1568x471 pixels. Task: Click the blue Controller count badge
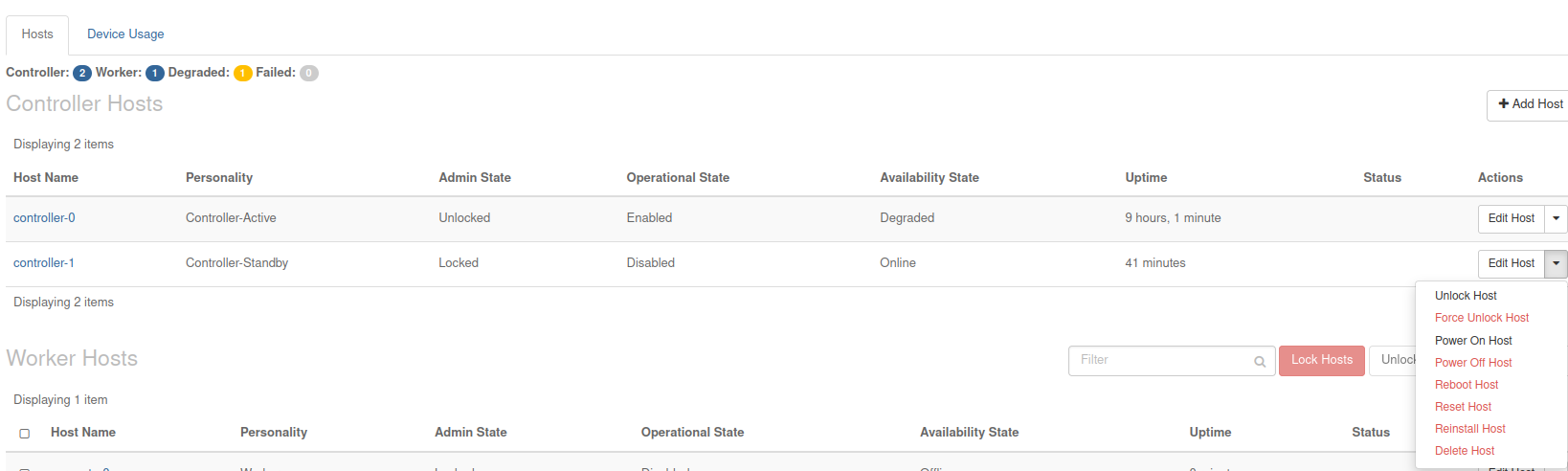click(82, 73)
